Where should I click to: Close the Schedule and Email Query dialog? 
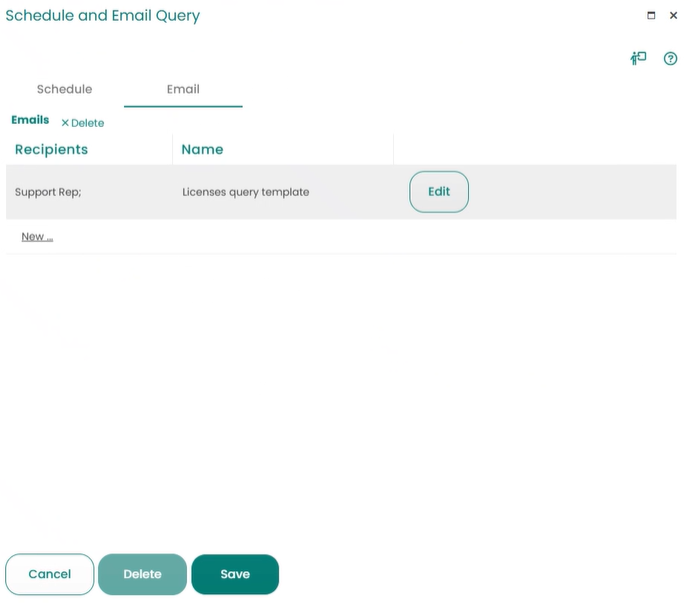[674, 15]
